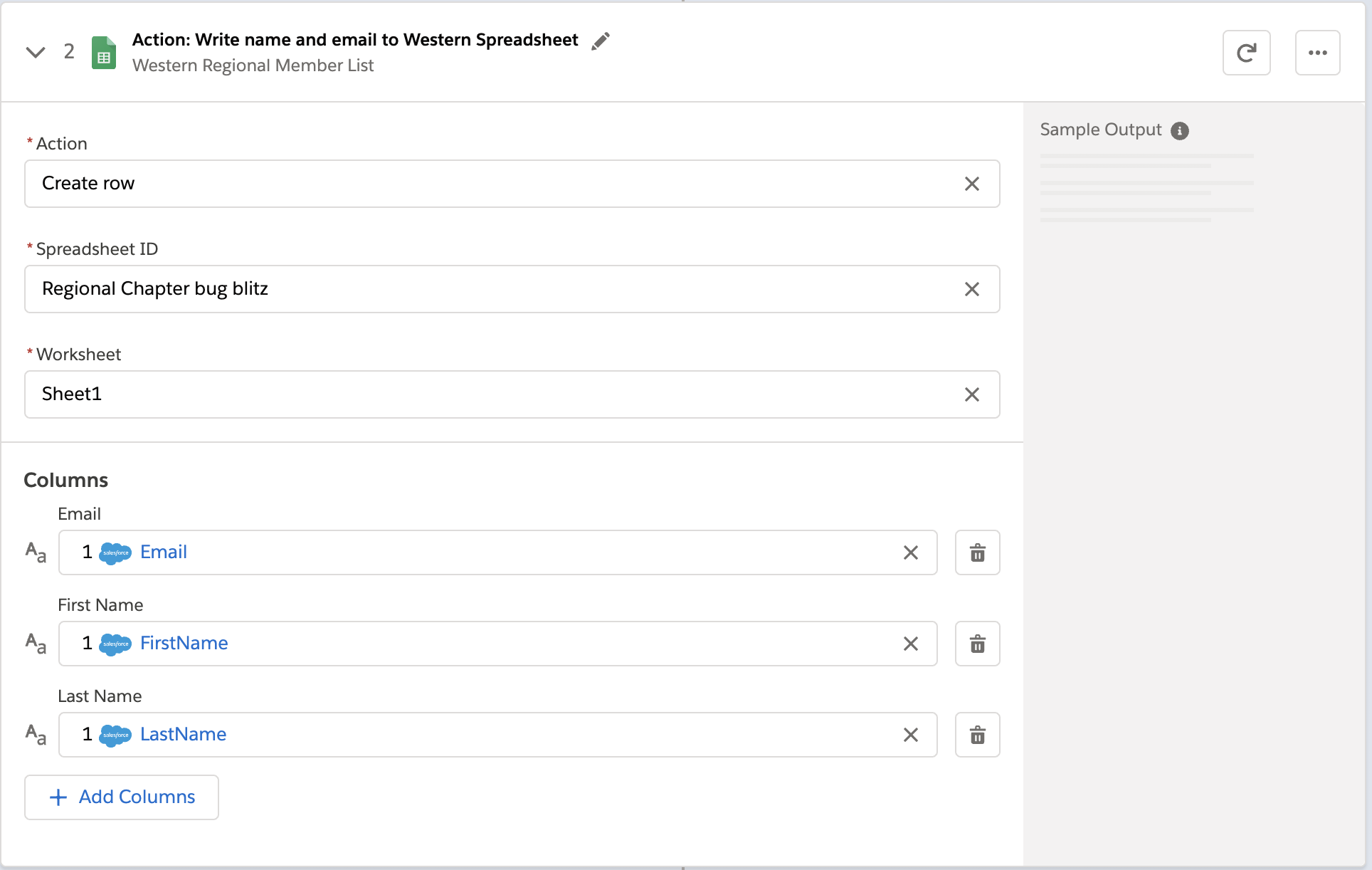Open the ellipsis more-actions menu
Screen dimensions: 1372x870
tap(1318, 52)
